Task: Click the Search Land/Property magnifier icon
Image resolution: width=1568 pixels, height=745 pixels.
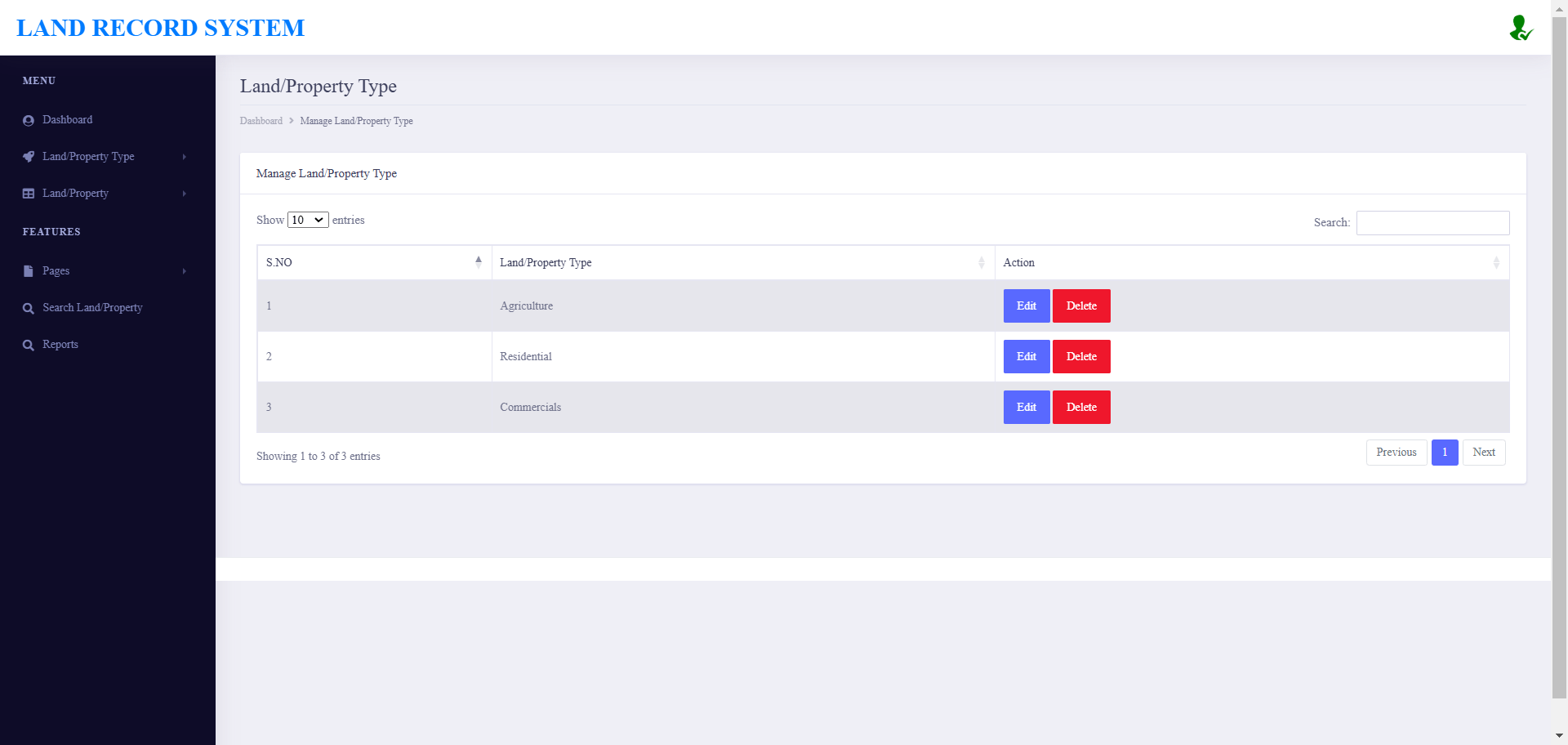Action: pos(29,307)
